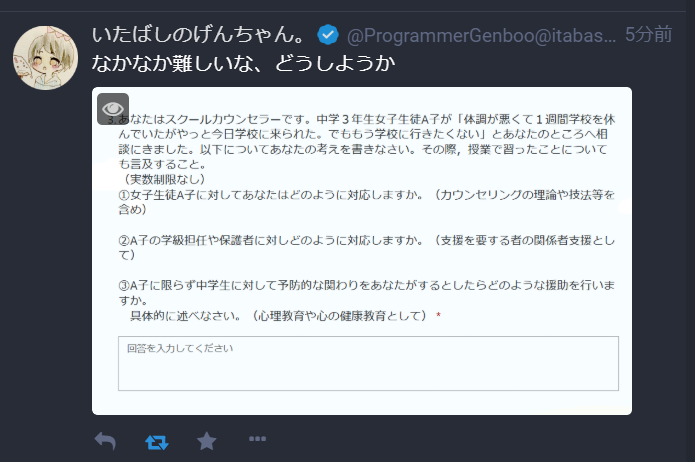Viewport: 695px width, 462px height.
Task: Open the author's avatar picture
Action: click(x=45, y=58)
